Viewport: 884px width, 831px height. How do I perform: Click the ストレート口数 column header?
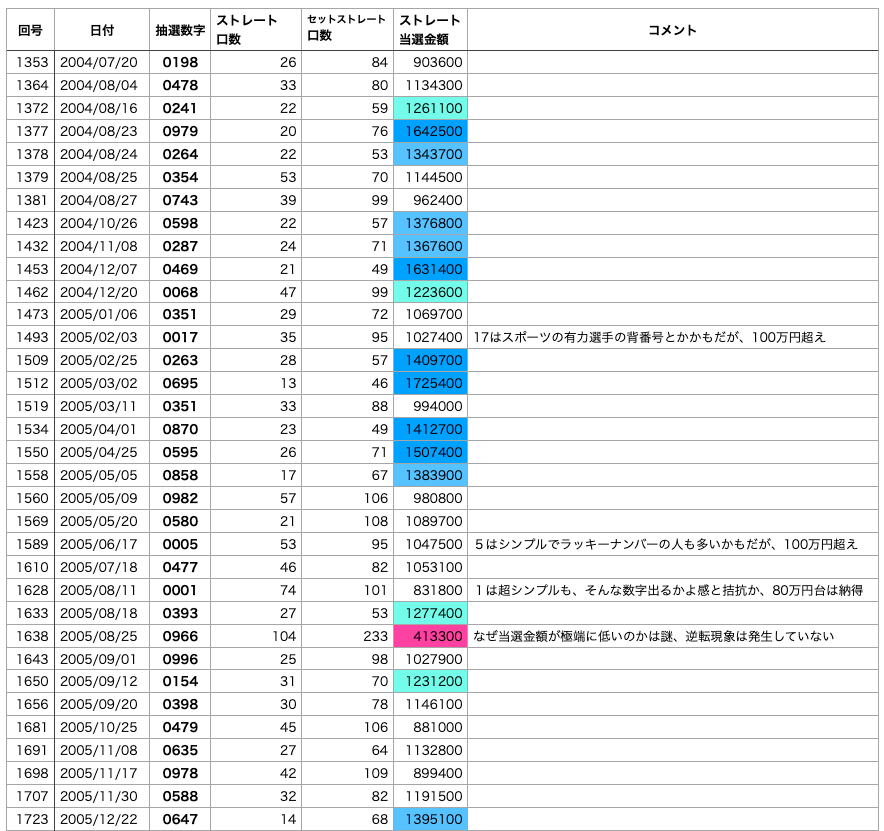256,30
